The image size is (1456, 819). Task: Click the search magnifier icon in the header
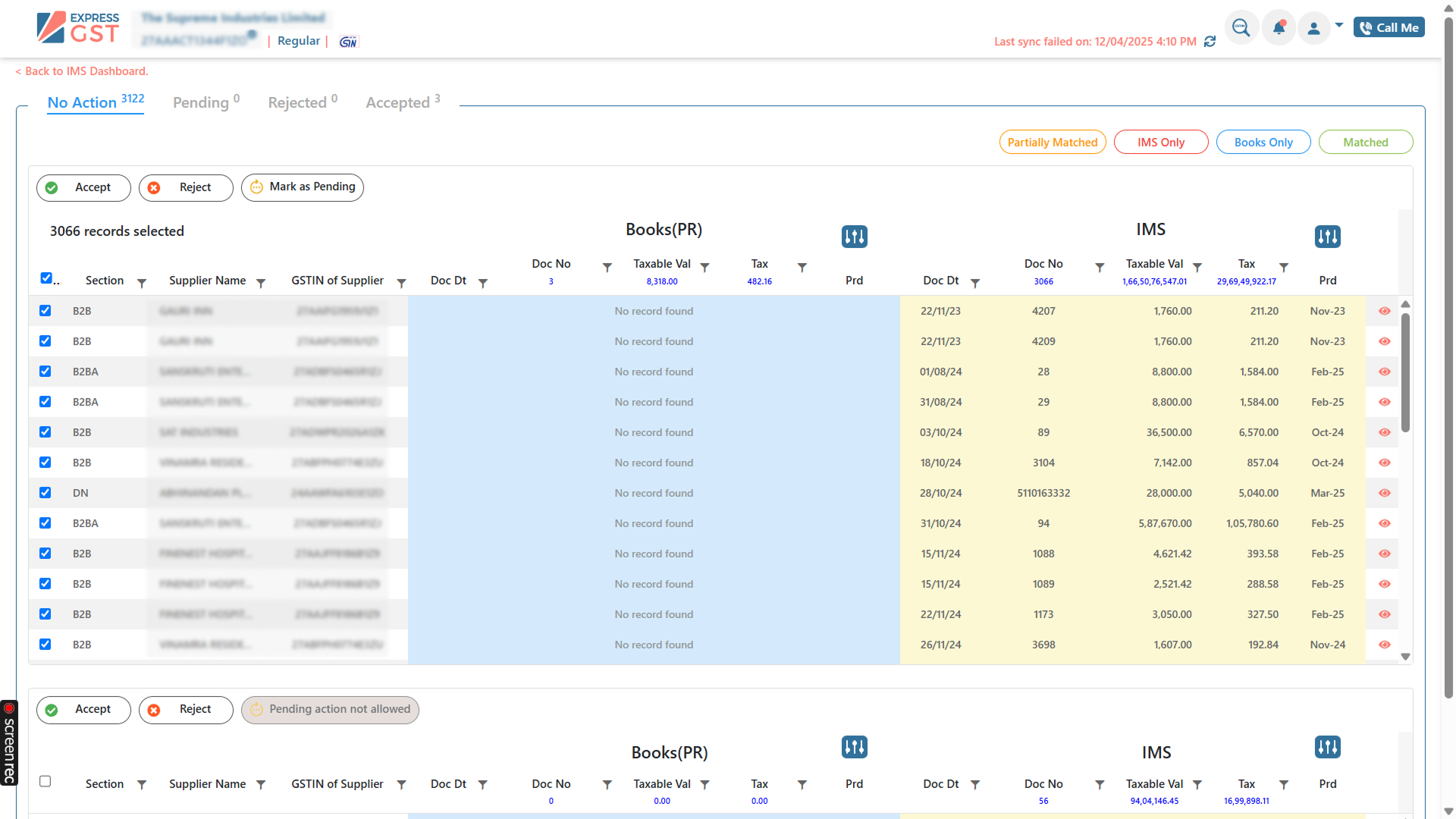[x=1242, y=27]
